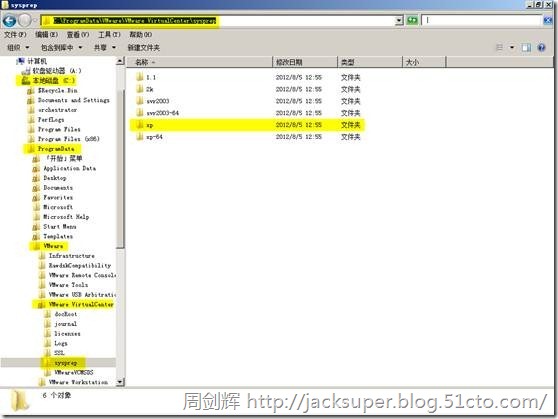Image resolution: width=558 pixels, height=419 pixels.
Task: Open the Infrastructure folder in tree
Action: (x=72, y=256)
